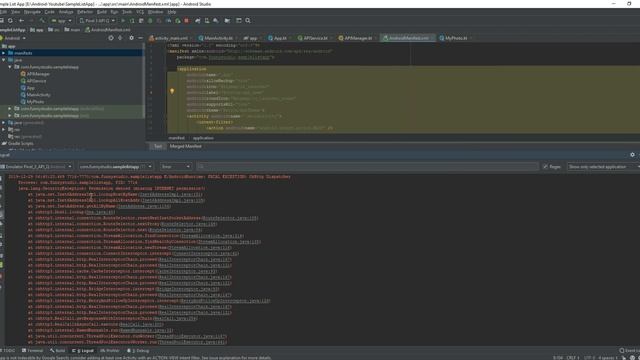The image size is (640, 360).
Task: Click the SDK Manager toolbar icon
Action: tap(216, 20)
